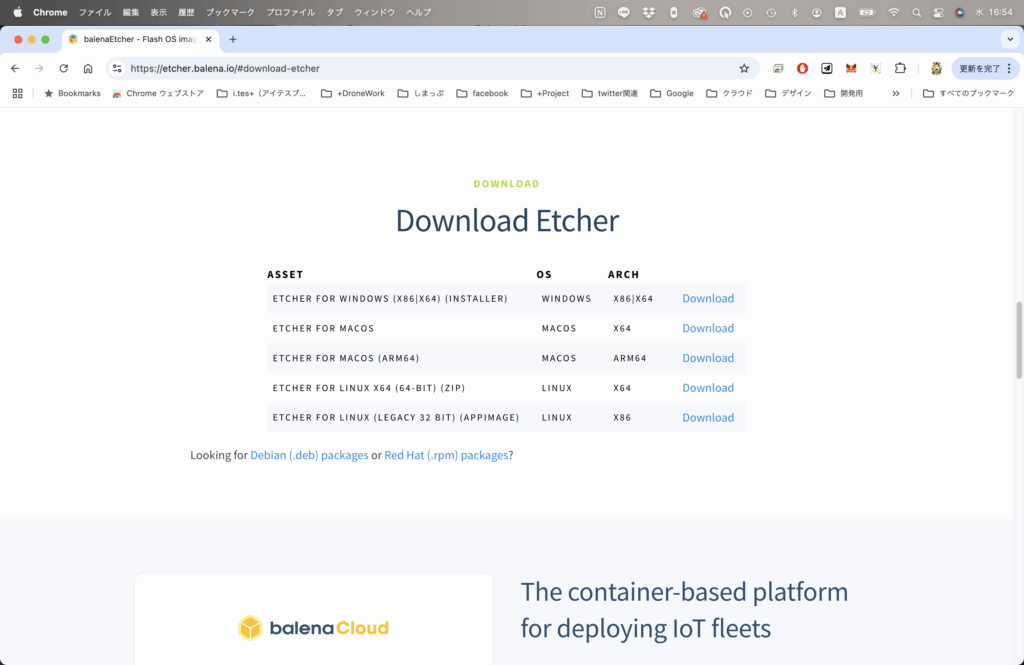Open Time Machine menu bar icon
This screenshot has height=665, width=1024.
[771, 12]
